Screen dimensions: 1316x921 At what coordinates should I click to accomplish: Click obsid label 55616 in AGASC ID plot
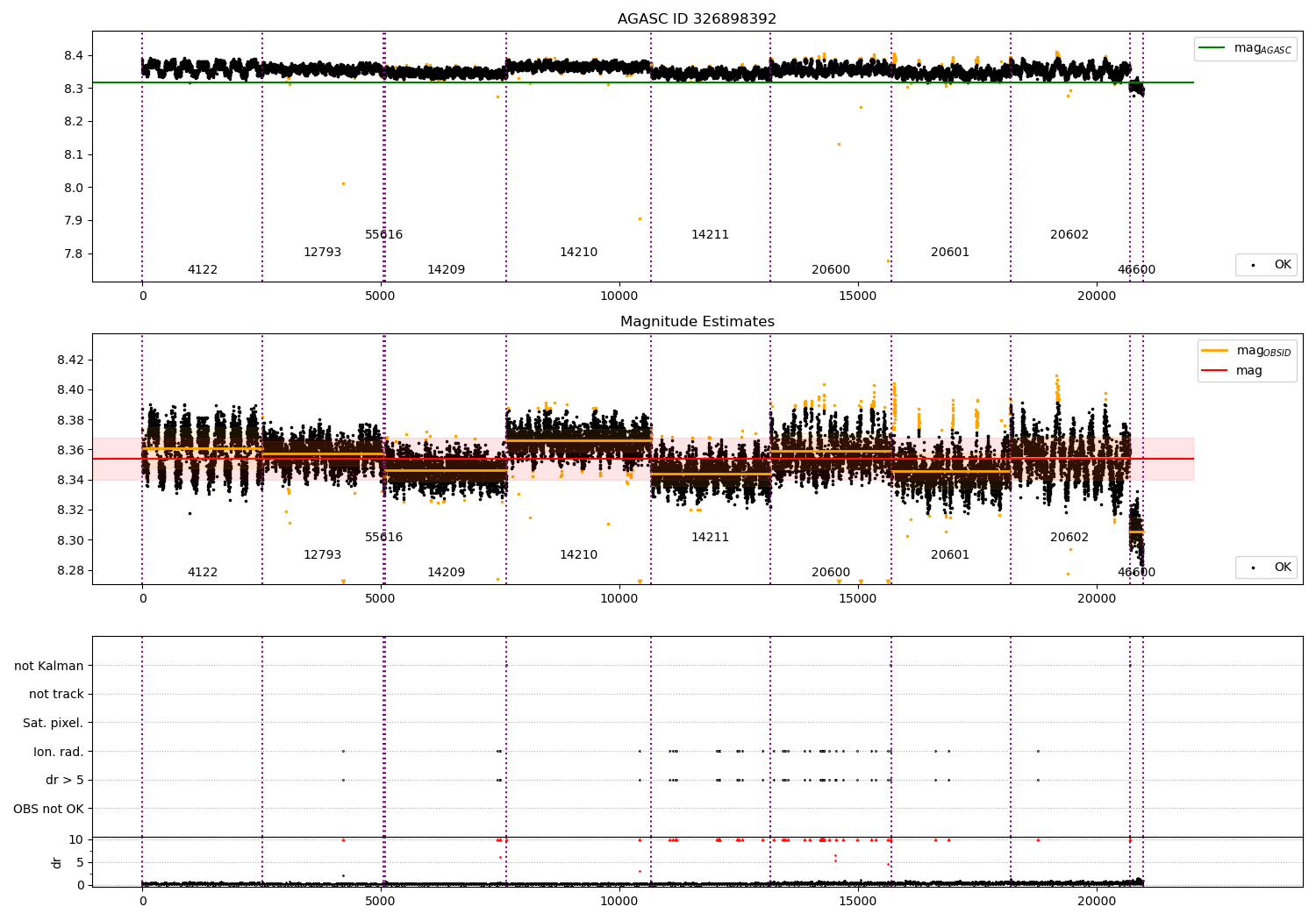click(x=383, y=234)
